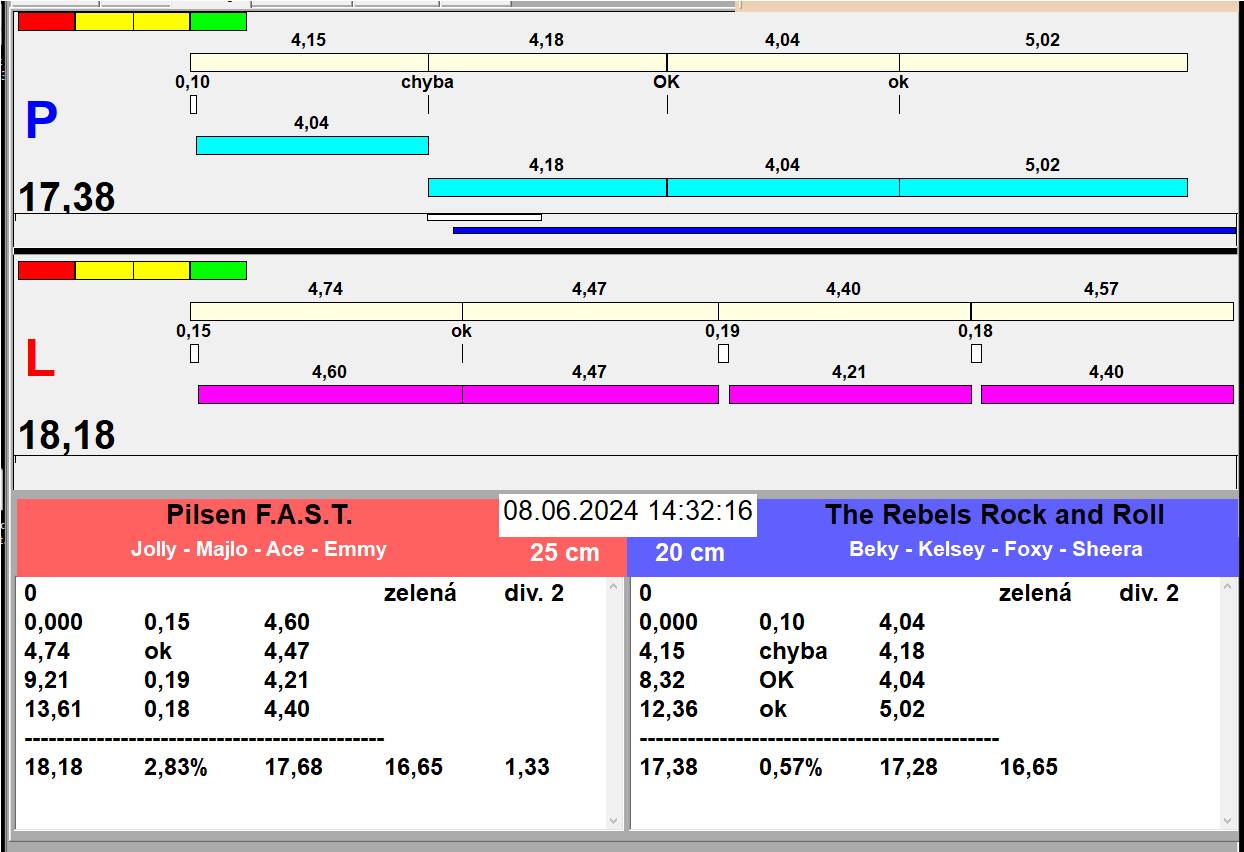Select the small marker box below 0,15
Image resolution: width=1244 pixels, height=852 pixels.
[x=194, y=353]
